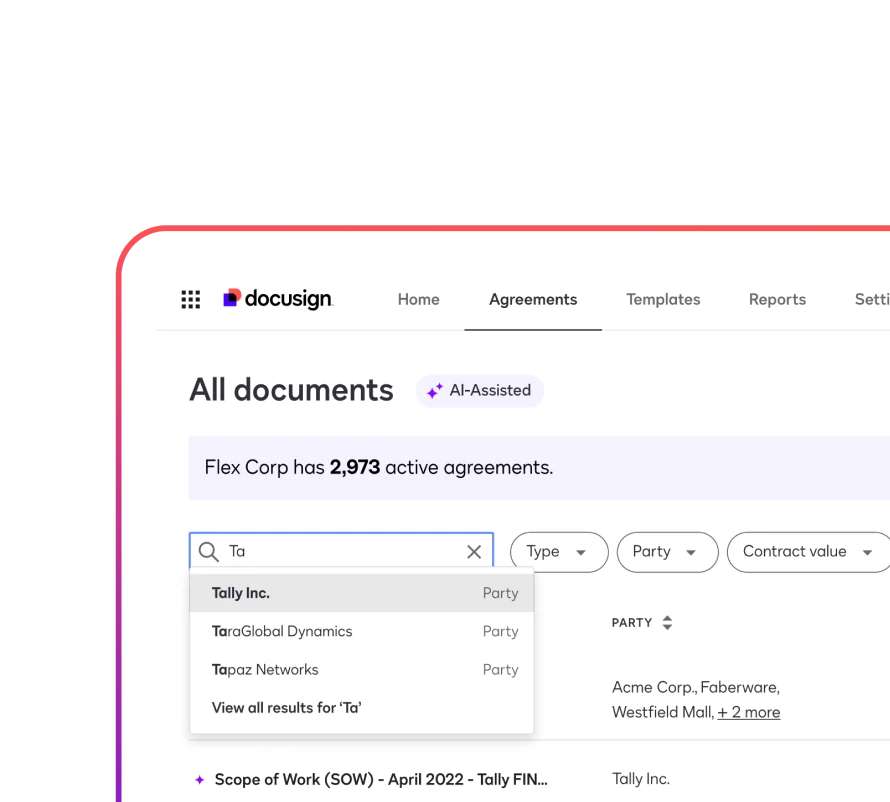Click the '2,973' active agreements count
The width and height of the screenshot is (890, 802).
355,467
